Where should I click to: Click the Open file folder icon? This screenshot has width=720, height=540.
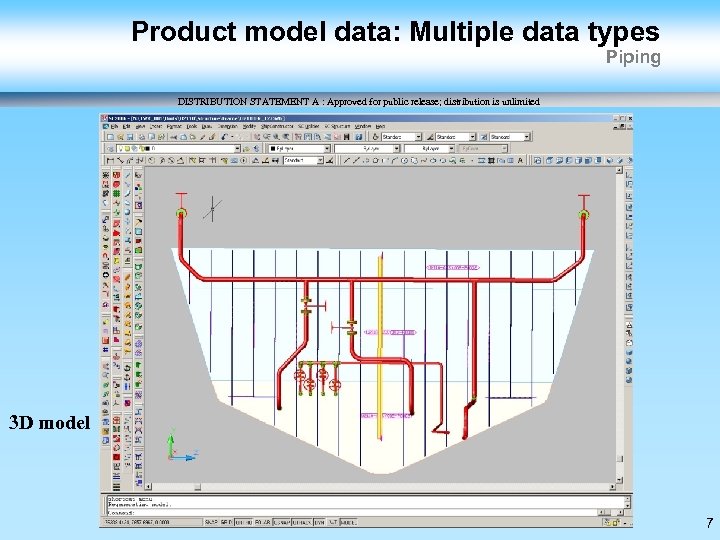tap(120, 137)
